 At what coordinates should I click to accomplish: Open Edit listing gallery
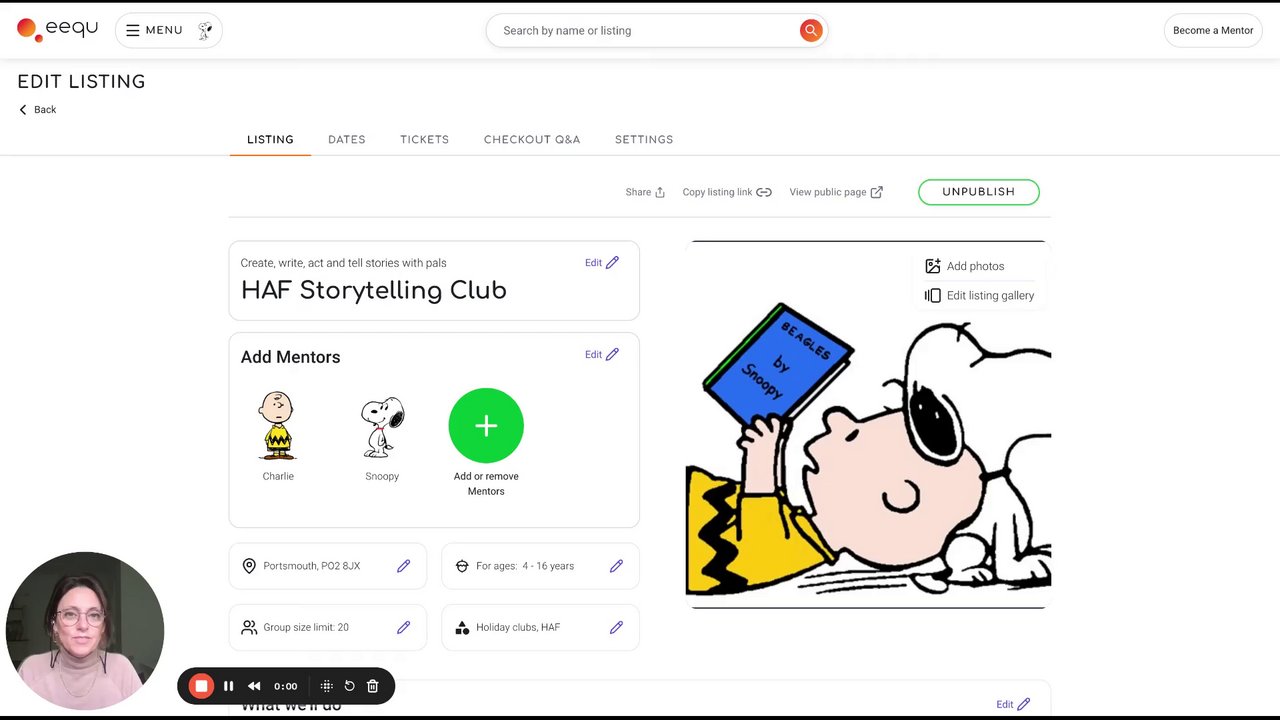tap(979, 296)
